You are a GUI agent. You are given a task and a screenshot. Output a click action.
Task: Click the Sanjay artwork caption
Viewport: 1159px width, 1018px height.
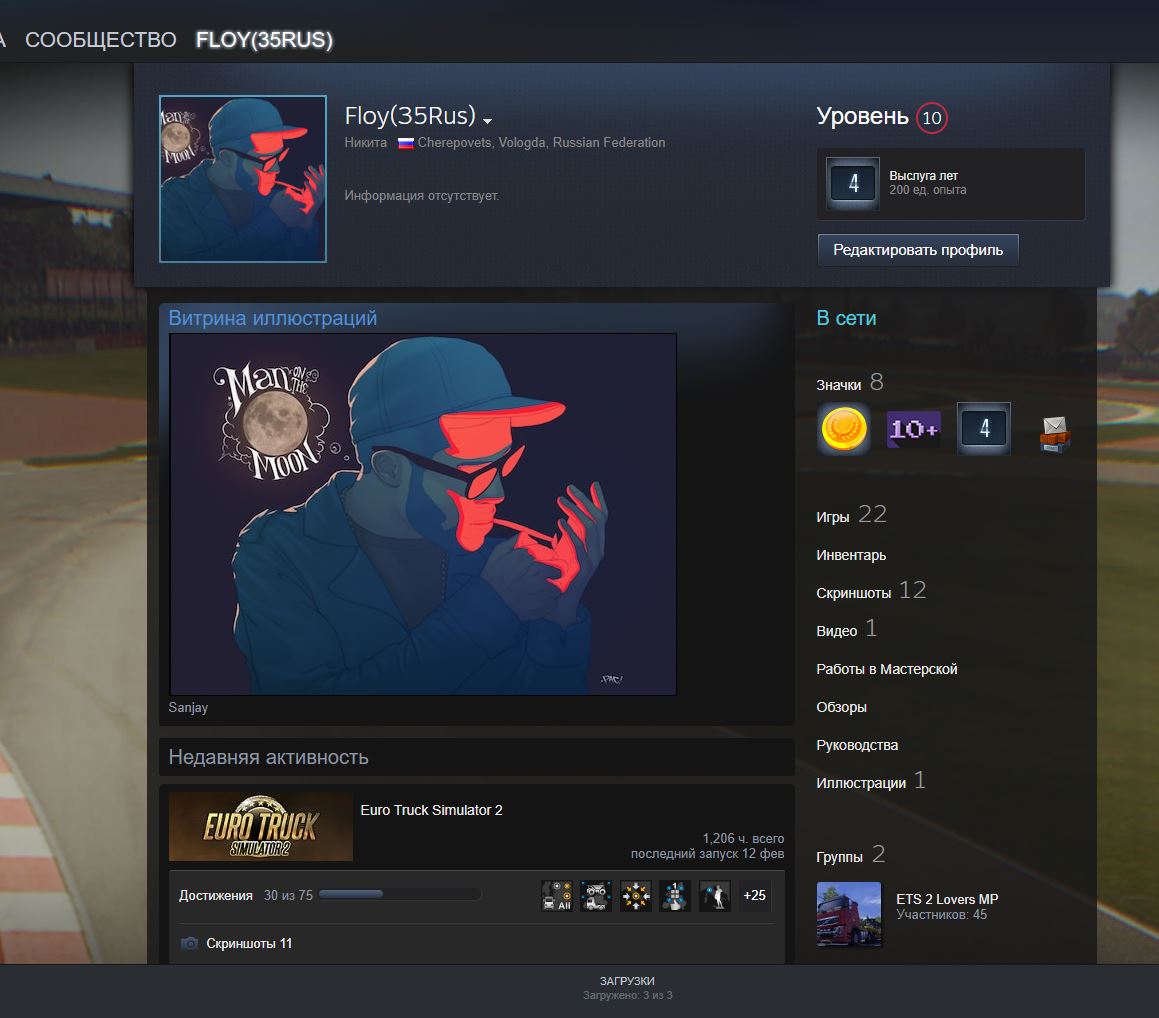coord(188,707)
